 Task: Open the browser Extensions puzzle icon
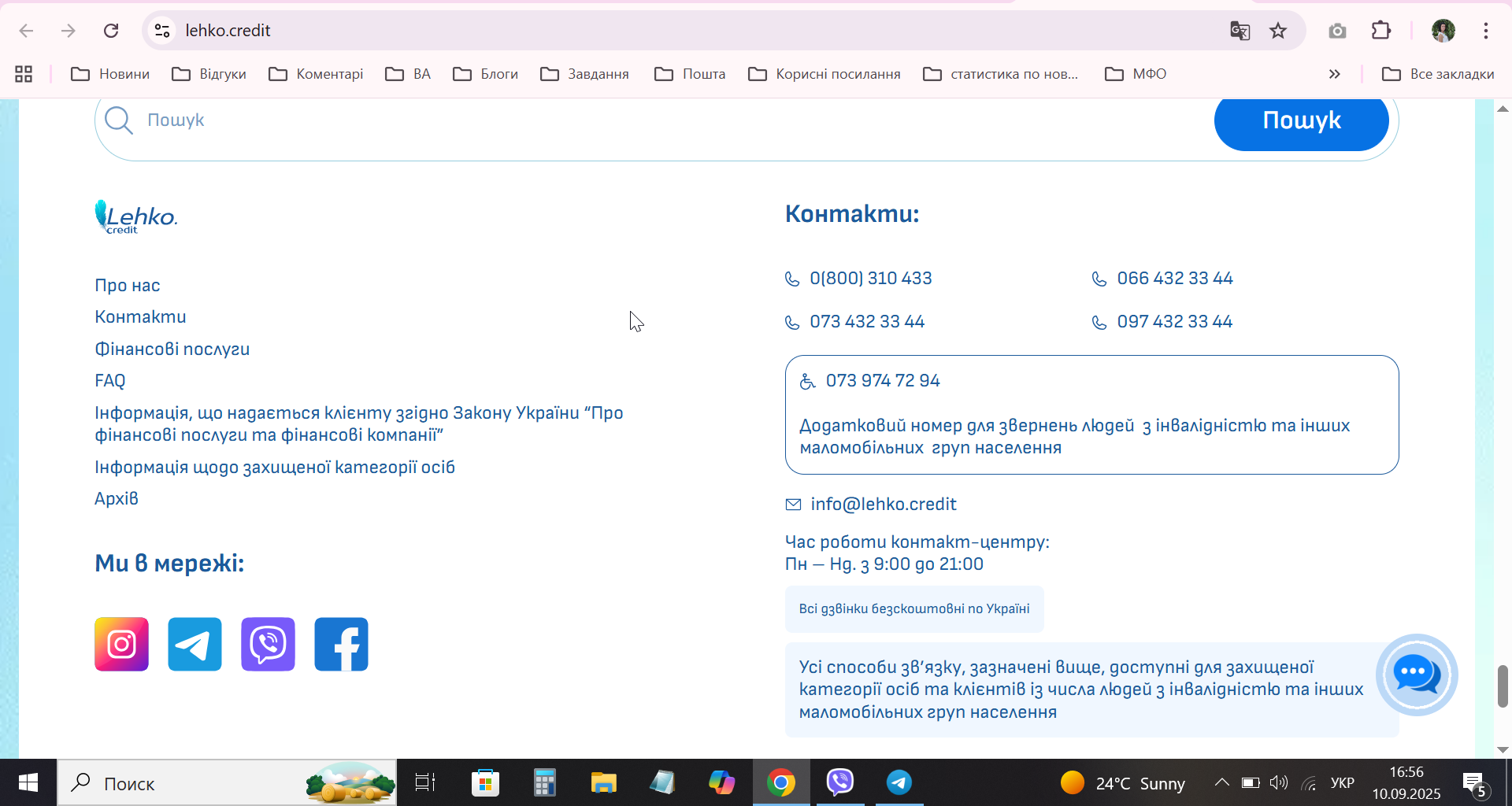tap(1381, 31)
